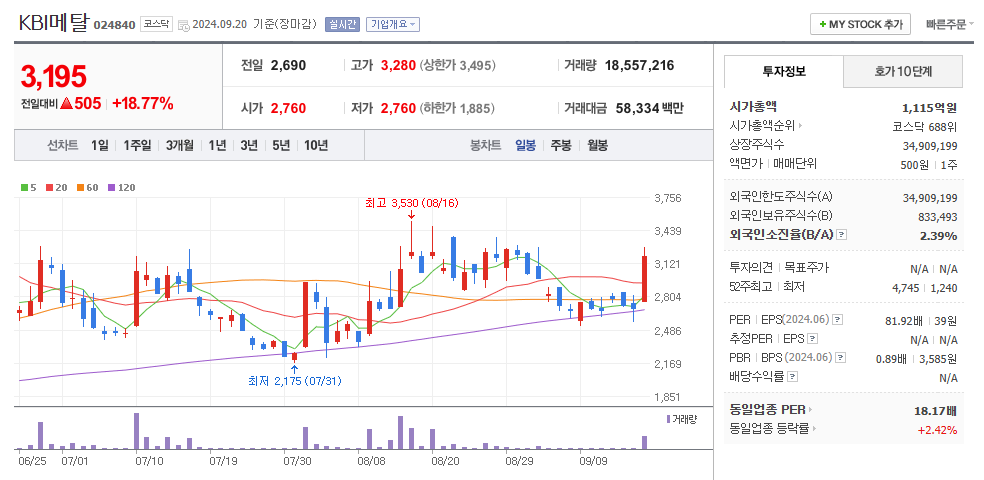Select the 5년 line chart period

click(x=281, y=146)
